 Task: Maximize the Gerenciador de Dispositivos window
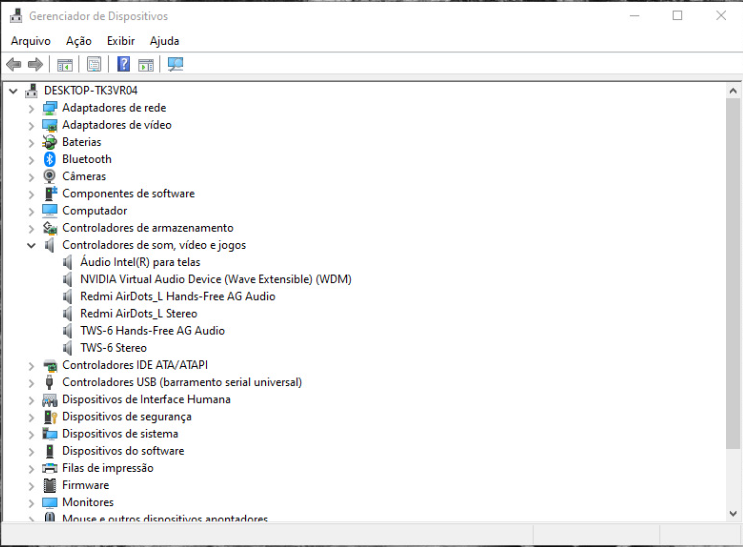pos(678,16)
